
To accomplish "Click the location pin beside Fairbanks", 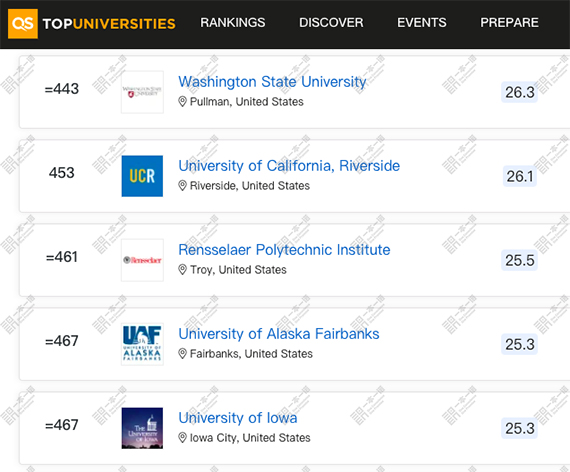I will tap(182, 353).
